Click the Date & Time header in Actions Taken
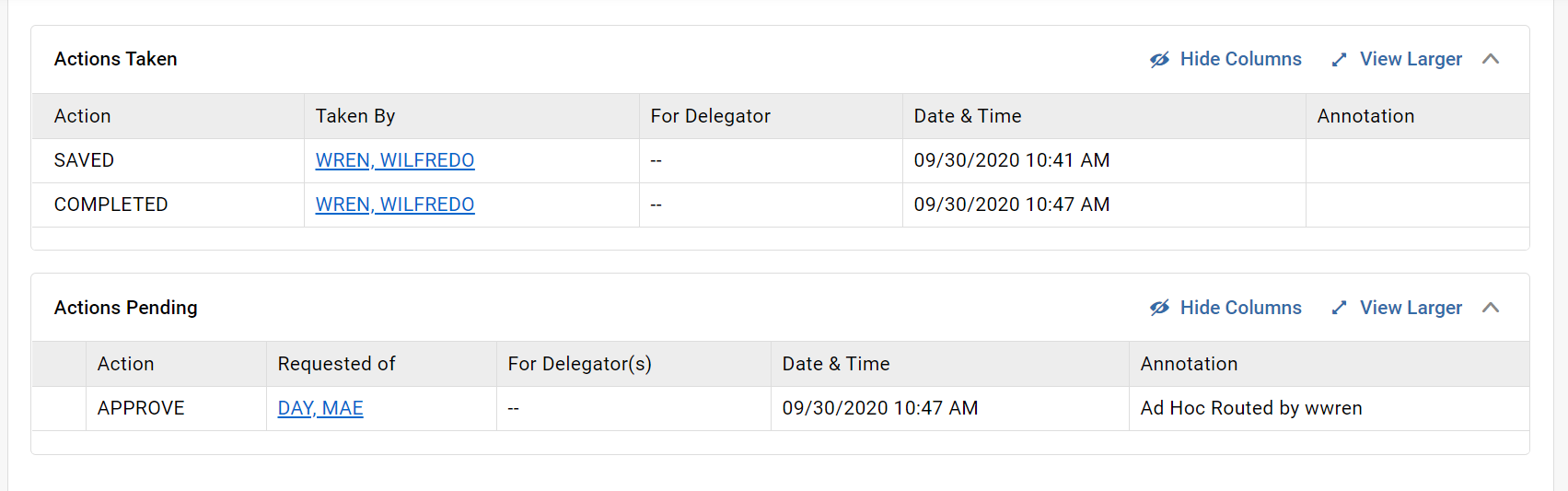The height and width of the screenshot is (491, 1568). coord(968,116)
